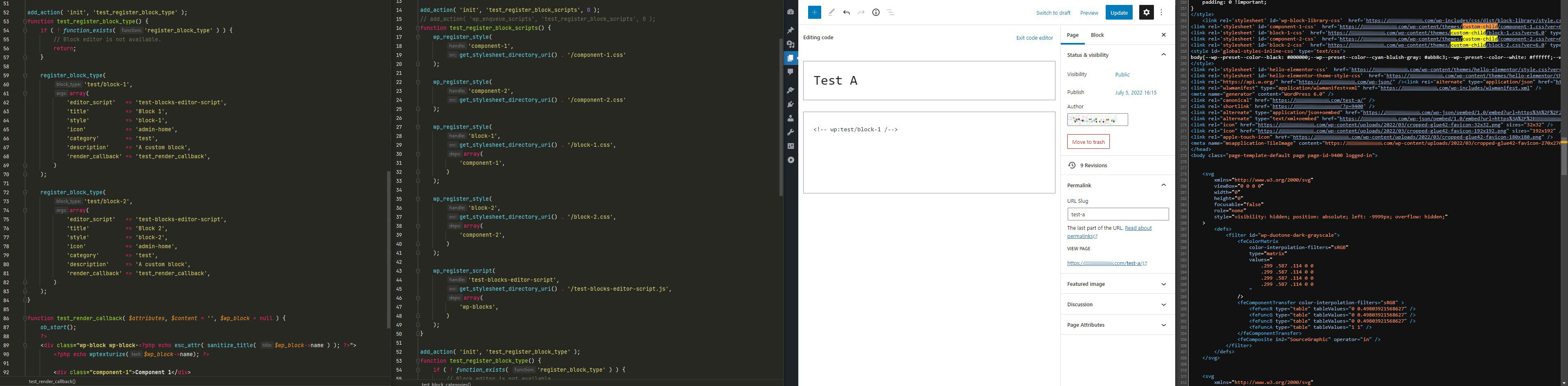Click the Update button
This screenshot has width=1568, height=386.
point(1119,12)
